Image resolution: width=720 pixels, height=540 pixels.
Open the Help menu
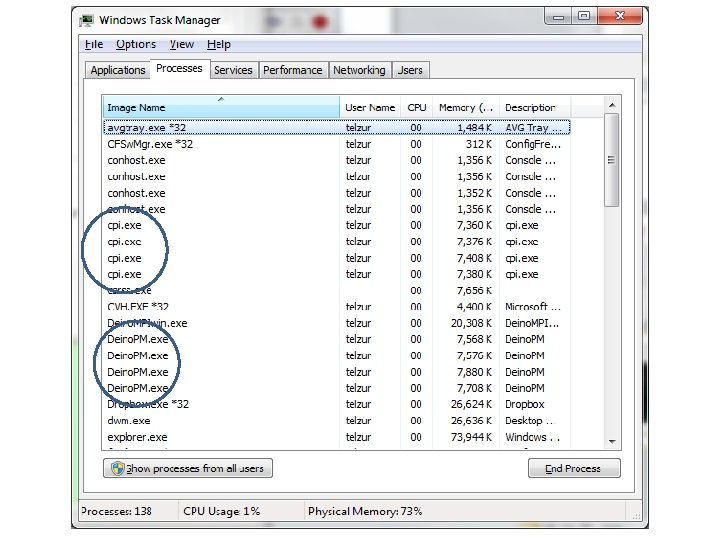(219, 44)
